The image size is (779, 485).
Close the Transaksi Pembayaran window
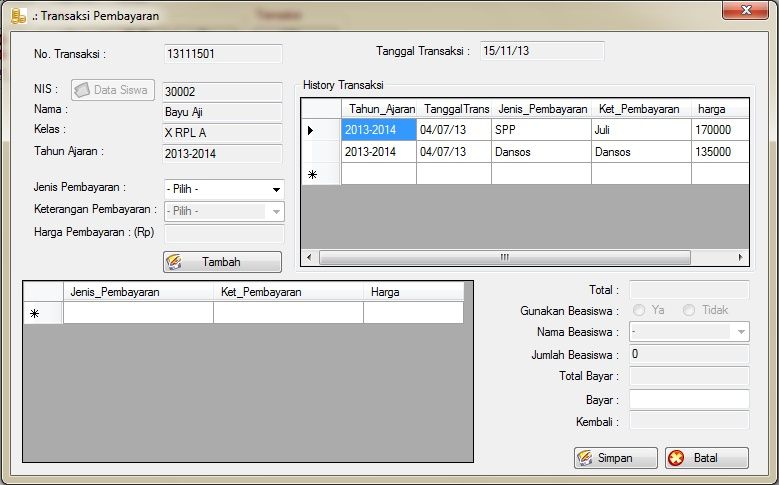pos(745,10)
